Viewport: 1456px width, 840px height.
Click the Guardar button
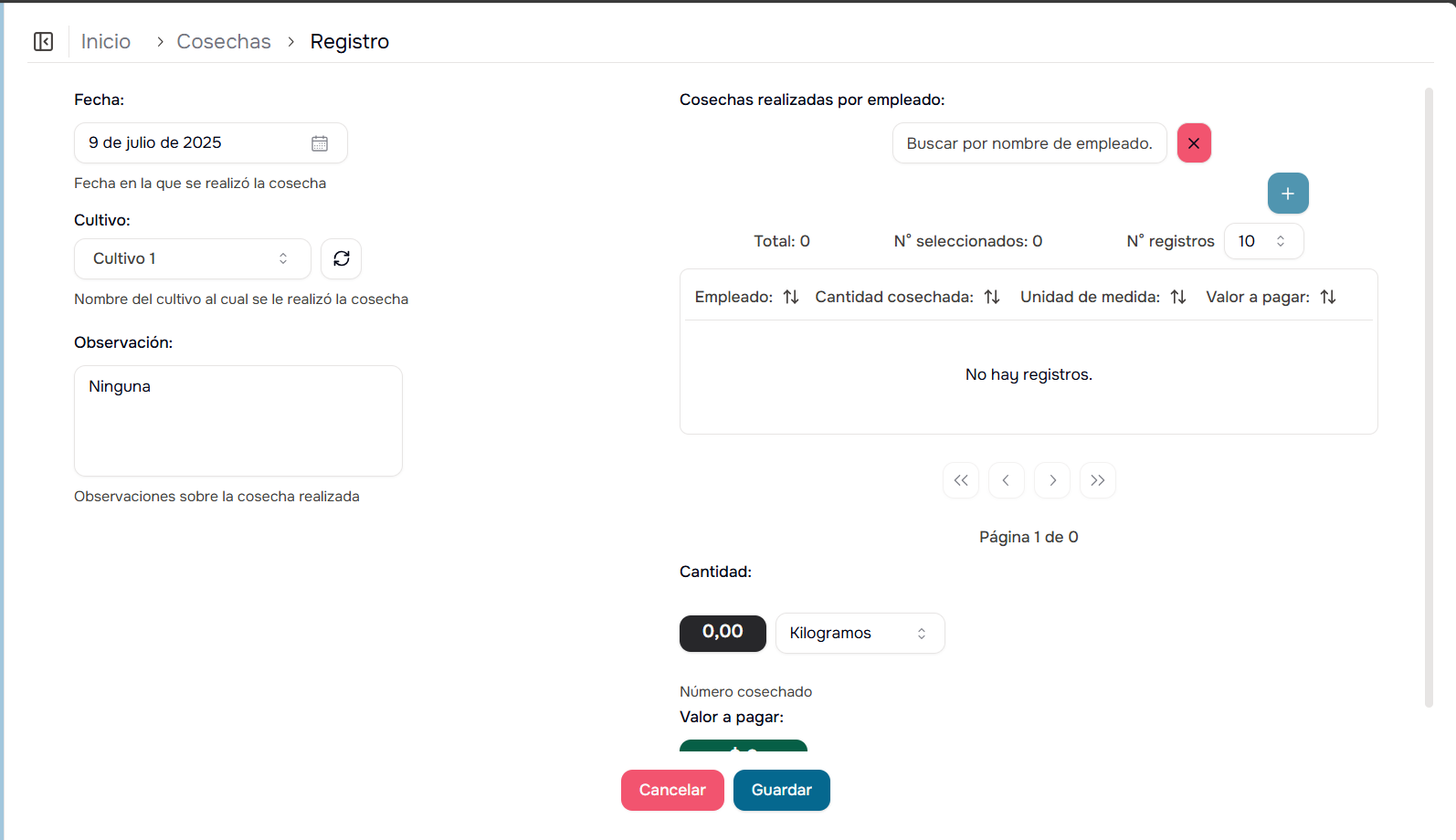(782, 791)
